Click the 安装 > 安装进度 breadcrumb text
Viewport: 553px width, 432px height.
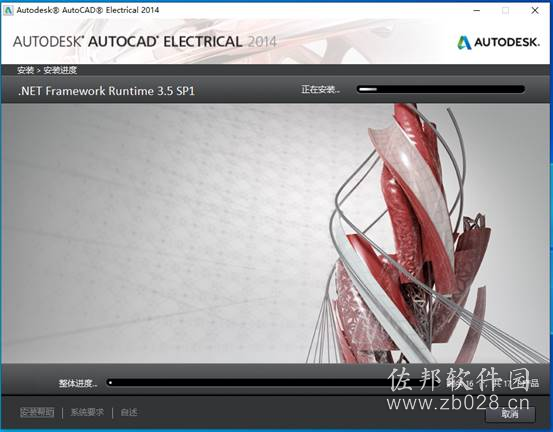(x=47, y=70)
